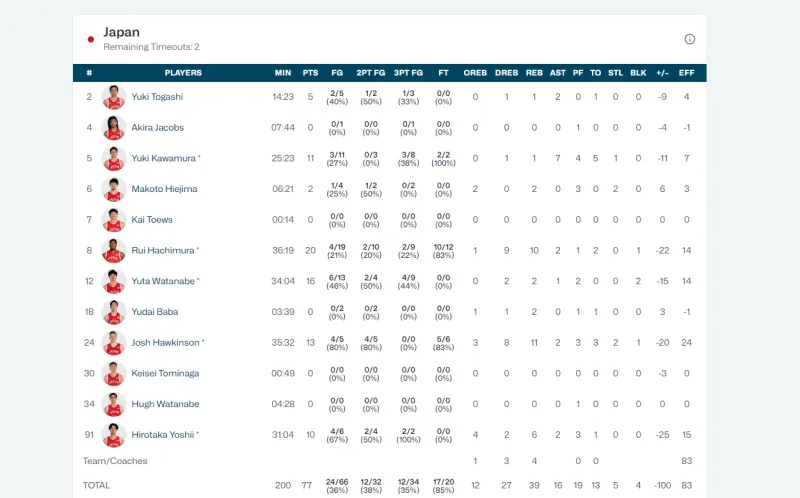Click Hawkinson's 5/6 free throw cell
800x498 pixels.
point(443,342)
